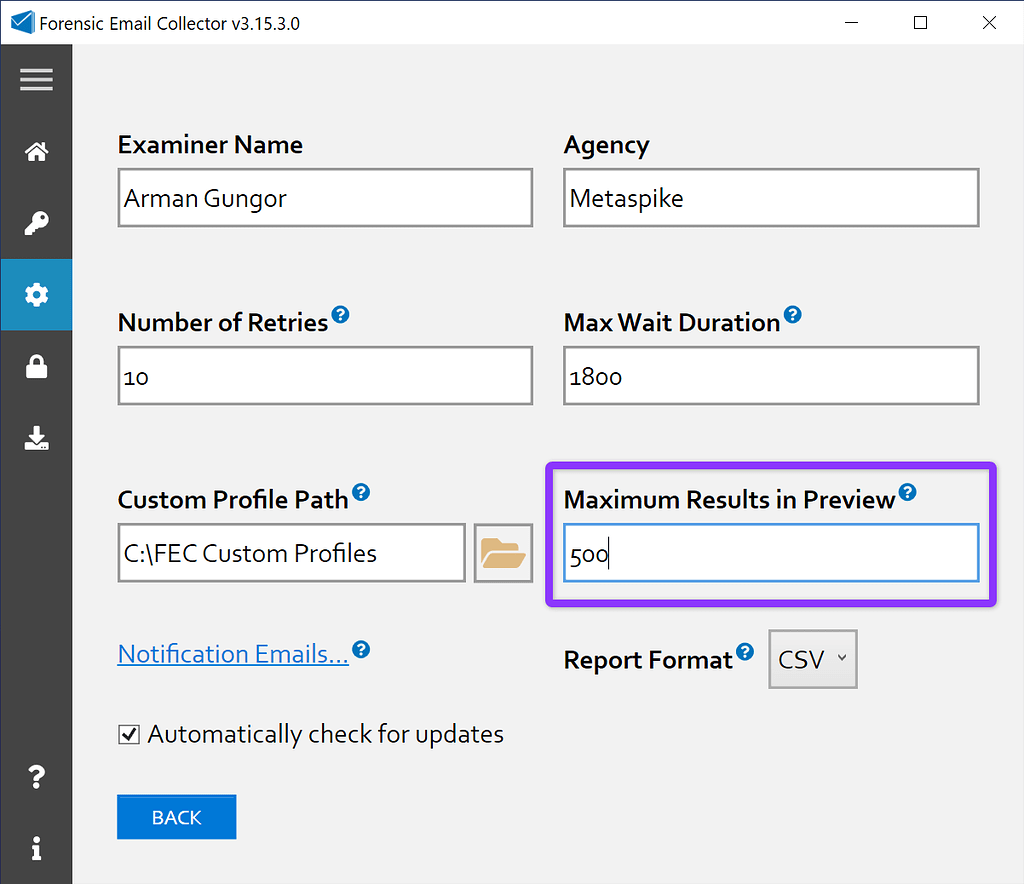Open Help via the question mark sidebar icon
1024x884 pixels.
click(x=36, y=777)
